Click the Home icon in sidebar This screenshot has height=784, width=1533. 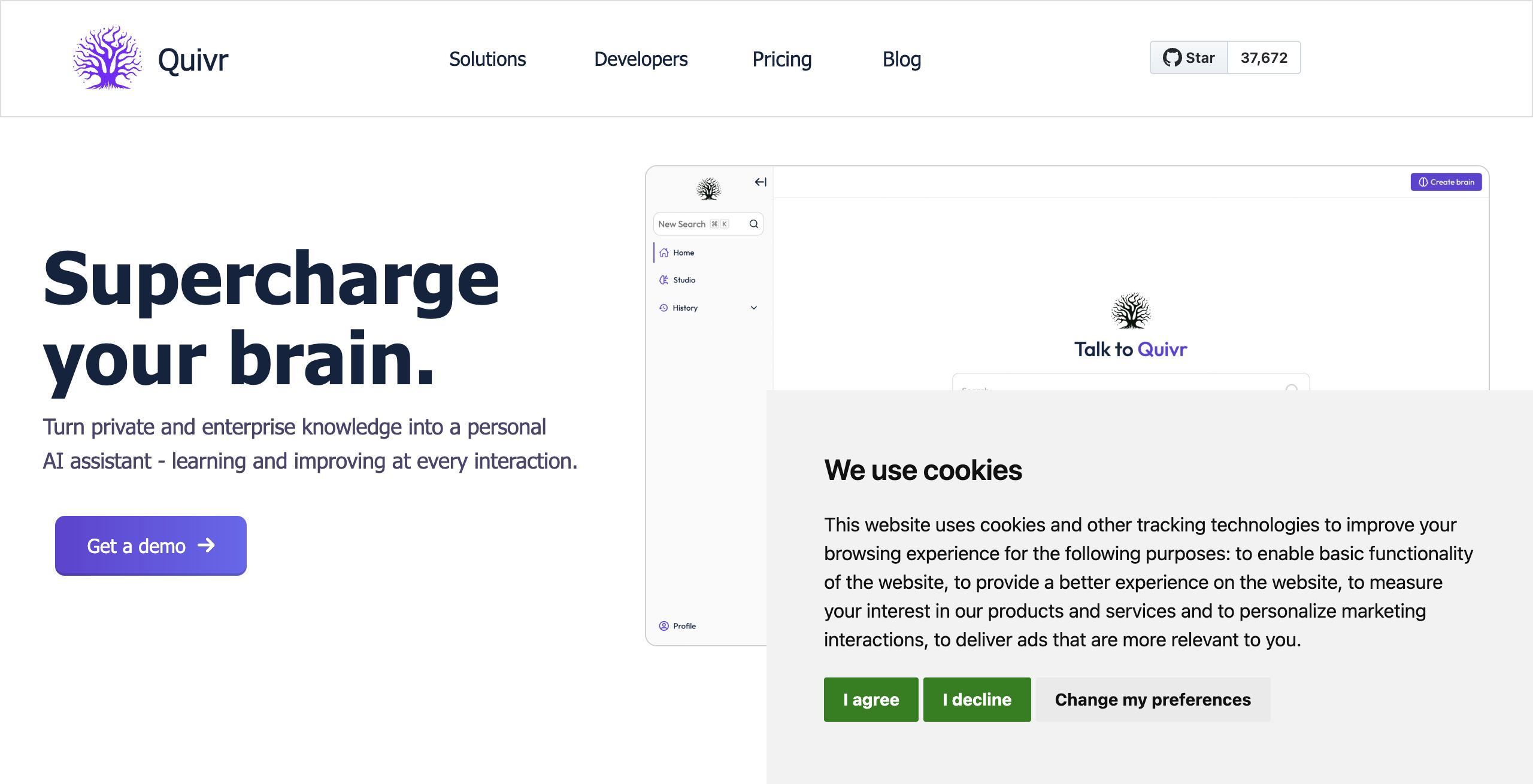click(x=664, y=253)
